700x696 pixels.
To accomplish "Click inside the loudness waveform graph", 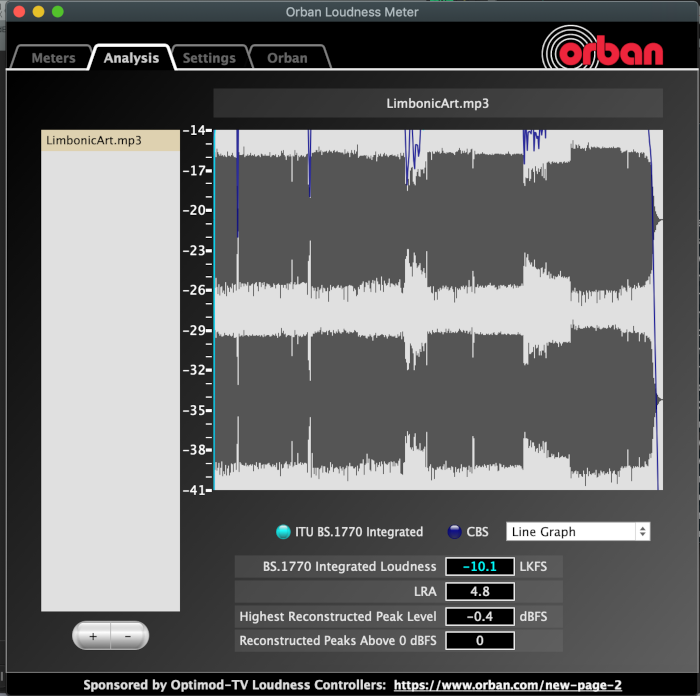I will coord(438,310).
